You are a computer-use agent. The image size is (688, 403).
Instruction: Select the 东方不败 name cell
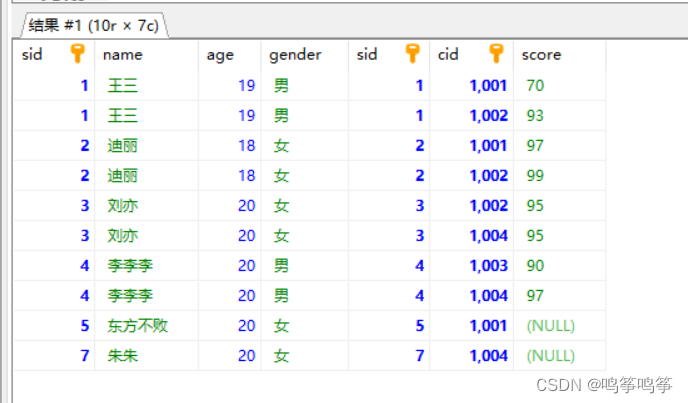pos(139,326)
